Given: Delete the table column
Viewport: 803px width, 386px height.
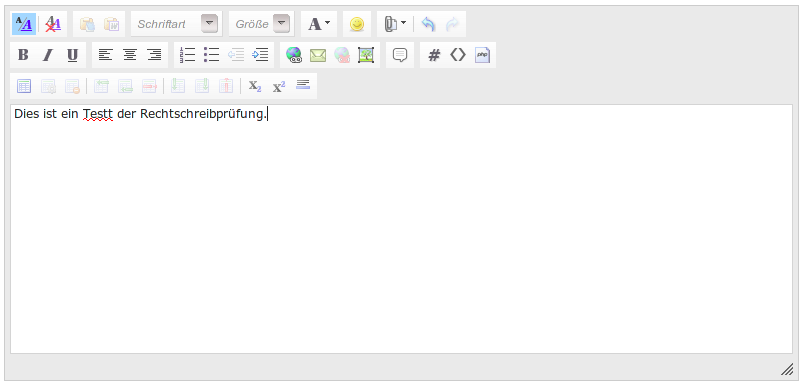Looking at the screenshot, I should click(x=226, y=86).
